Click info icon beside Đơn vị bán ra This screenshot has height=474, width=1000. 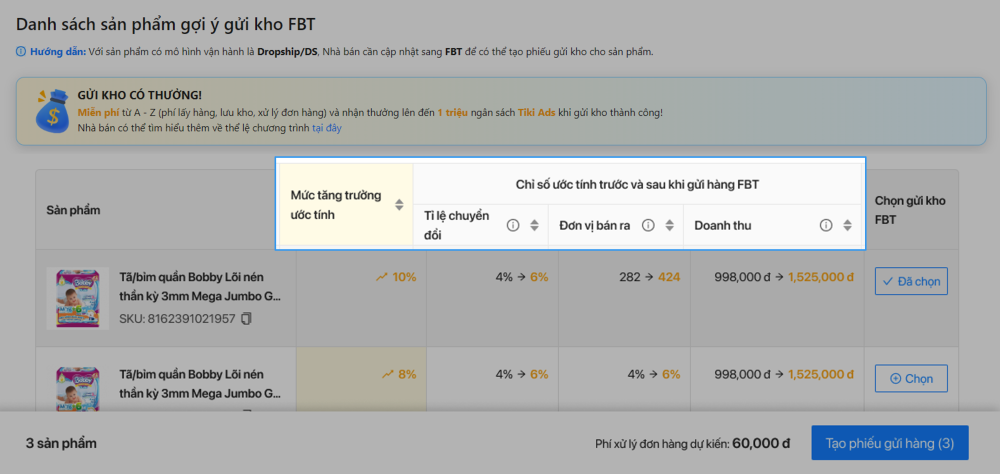(648, 225)
